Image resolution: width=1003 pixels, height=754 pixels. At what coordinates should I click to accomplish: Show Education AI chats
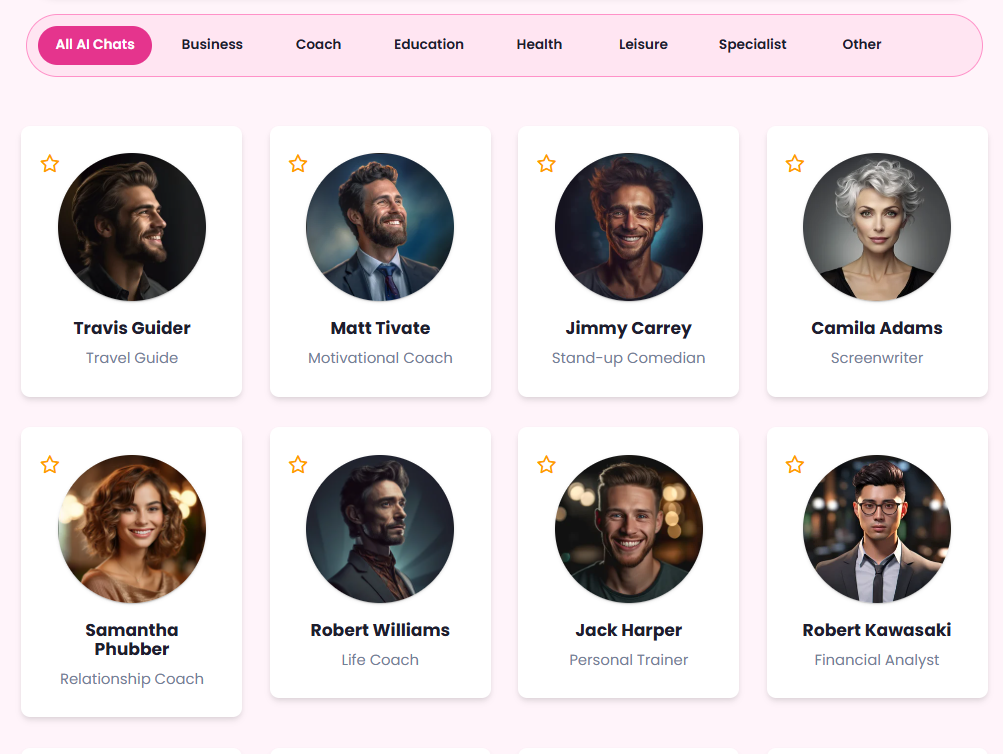click(x=429, y=45)
